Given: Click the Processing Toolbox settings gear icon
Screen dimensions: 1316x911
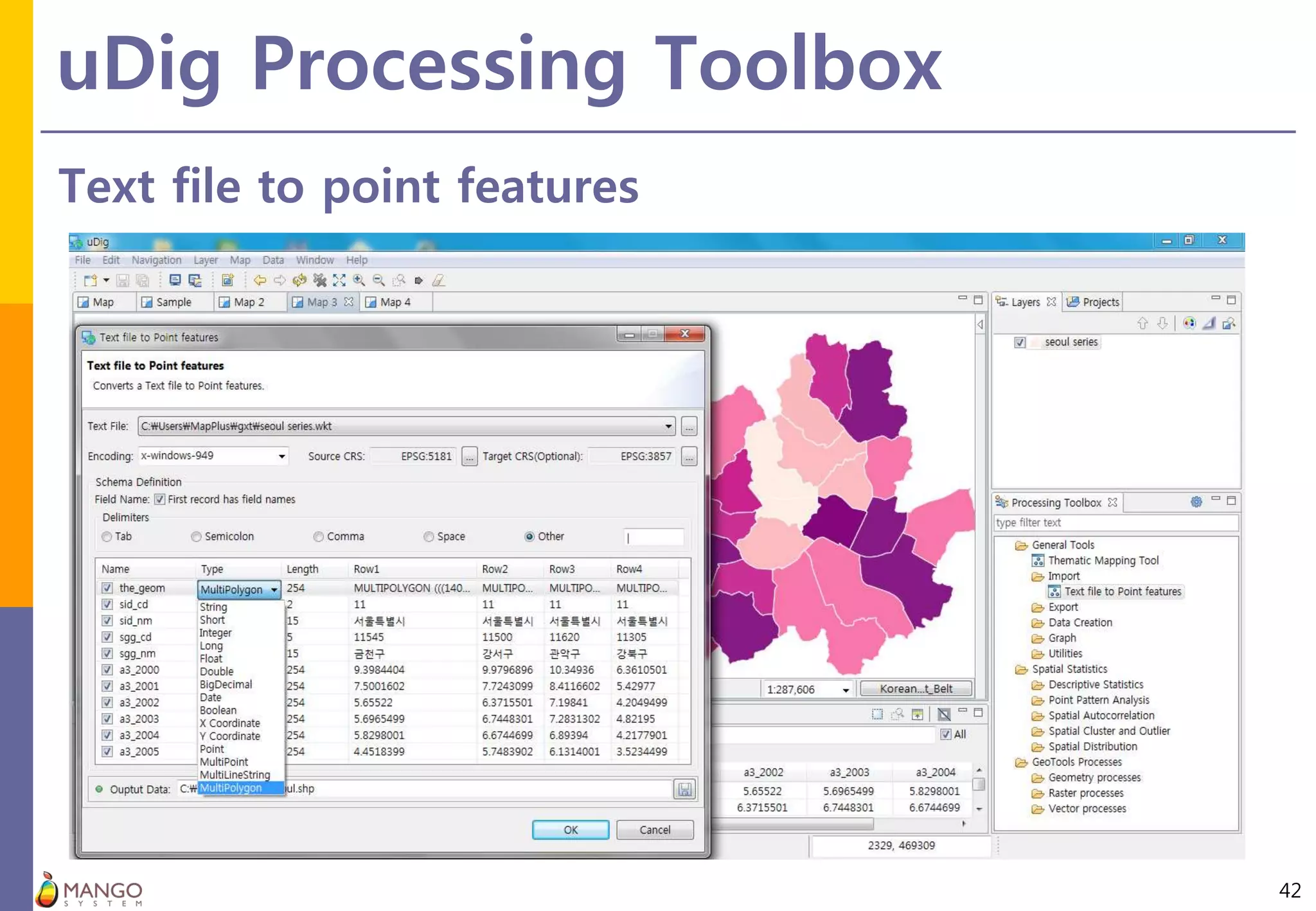Looking at the screenshot, I should pos(1196,502).
